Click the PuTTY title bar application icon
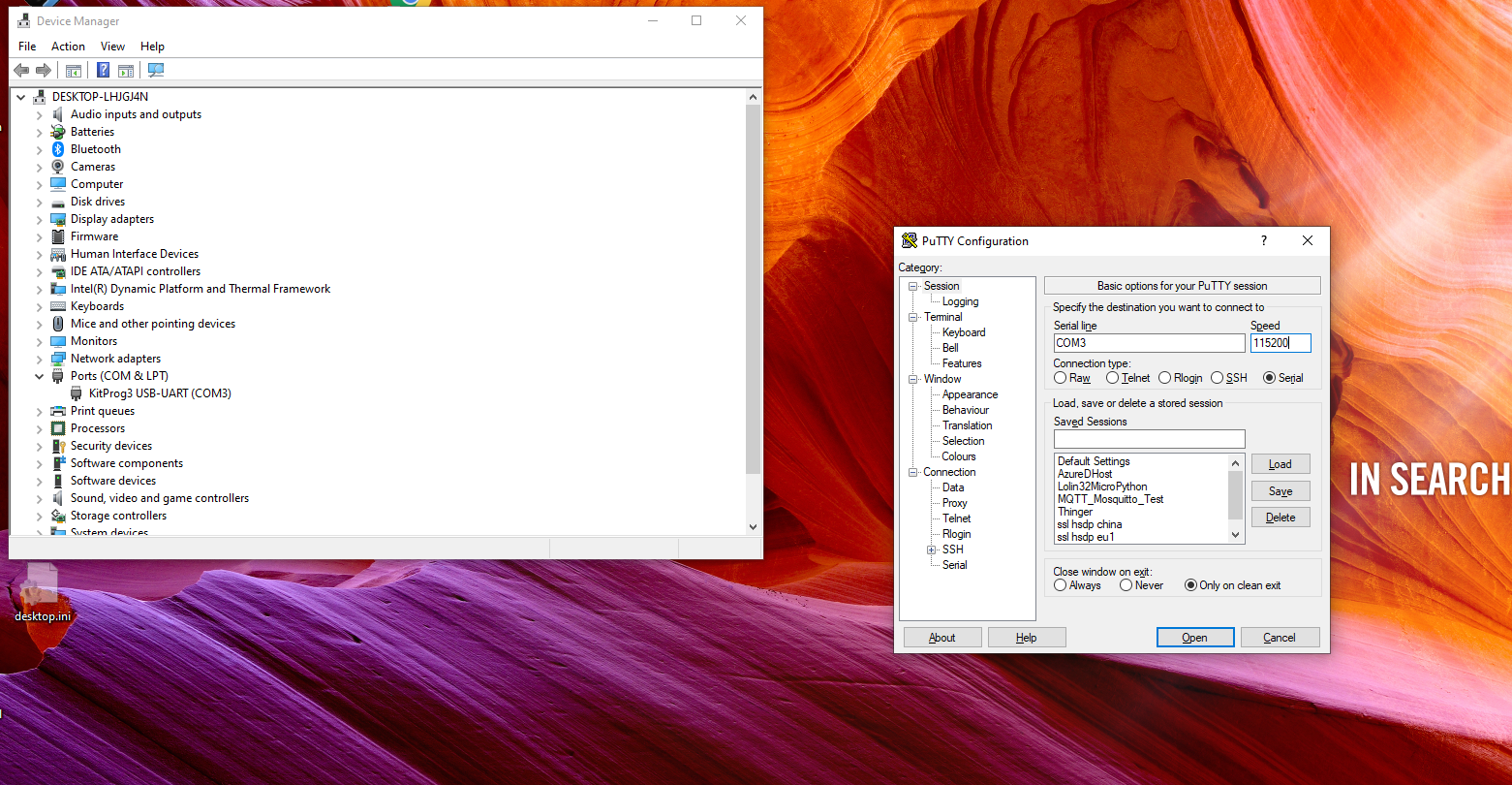Viewport: 1512px width, 785px height. click(x=909, y=241)
